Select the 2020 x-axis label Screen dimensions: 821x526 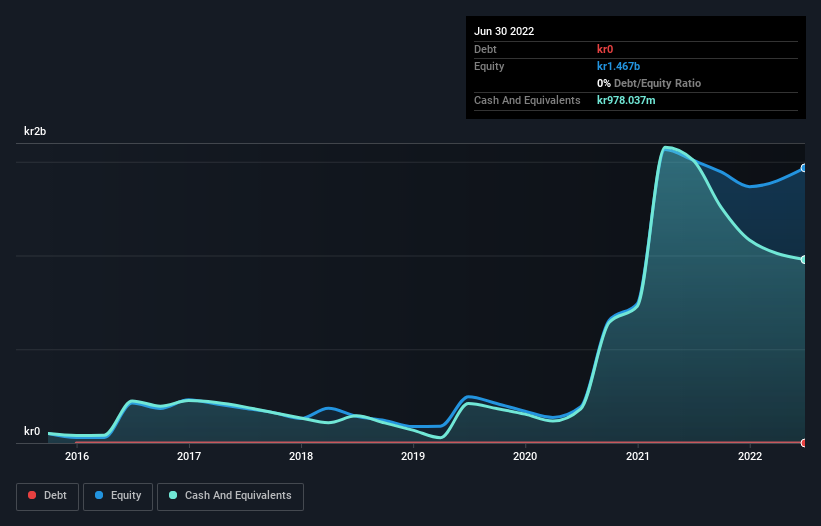525,456
